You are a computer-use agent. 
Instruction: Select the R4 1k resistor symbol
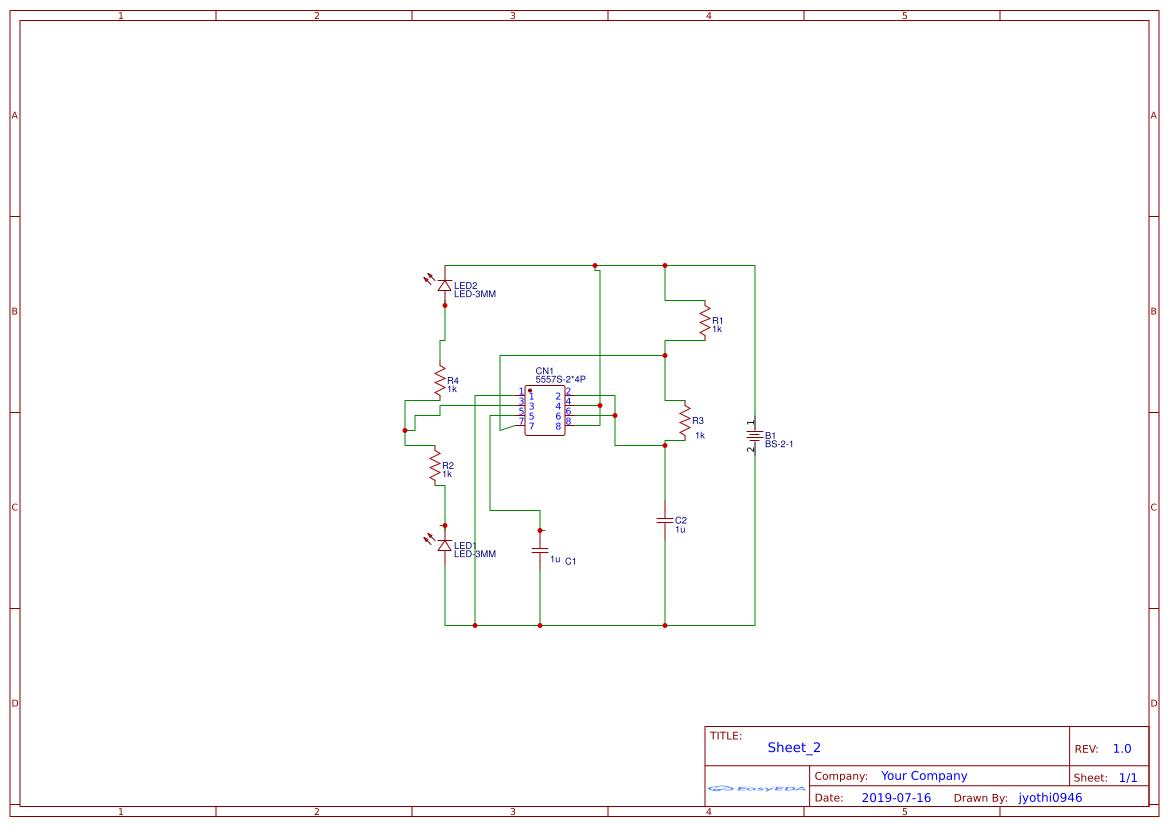(x=441, y=380)
